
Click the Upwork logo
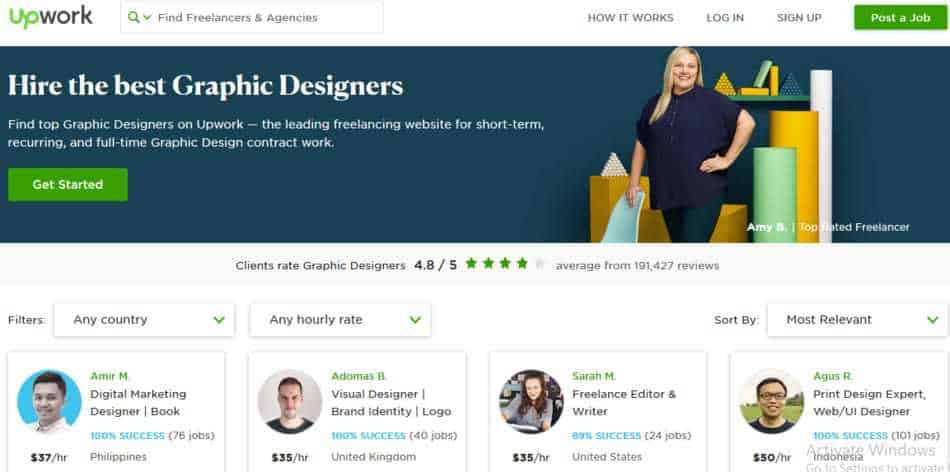click(51, 18)
